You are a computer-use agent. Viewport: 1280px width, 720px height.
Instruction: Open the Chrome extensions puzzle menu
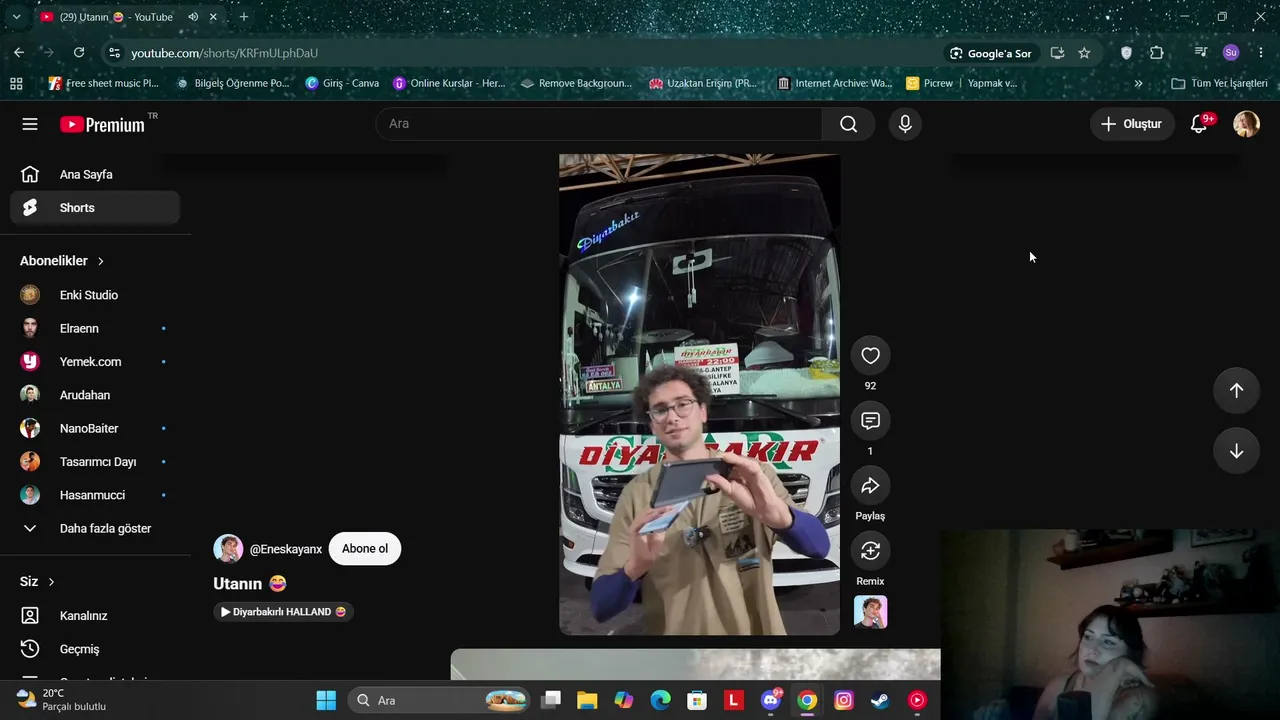pyautogui.click(x=1157, y=53)
